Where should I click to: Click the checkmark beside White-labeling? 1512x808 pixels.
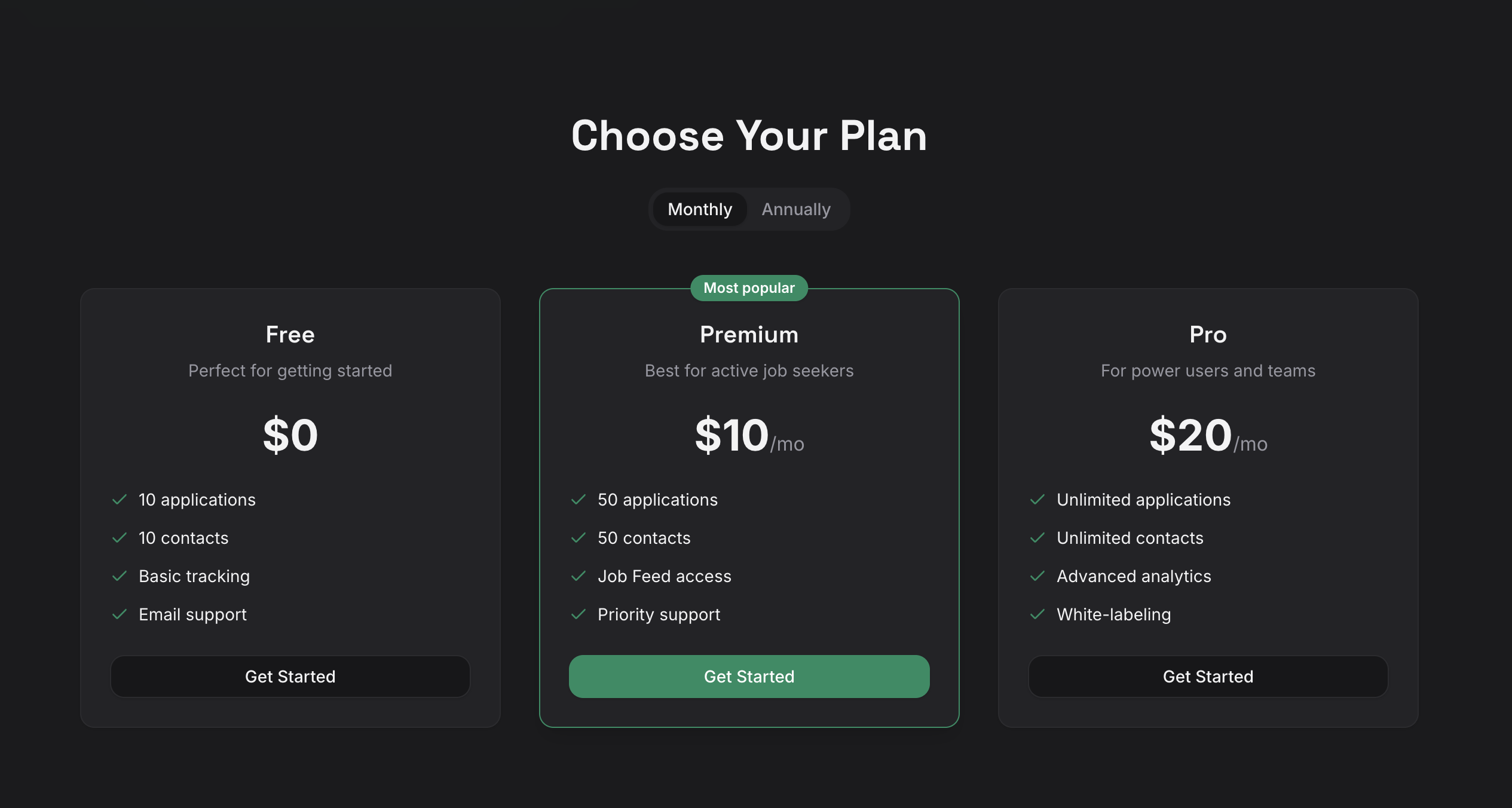click(x=1037, y=614)
